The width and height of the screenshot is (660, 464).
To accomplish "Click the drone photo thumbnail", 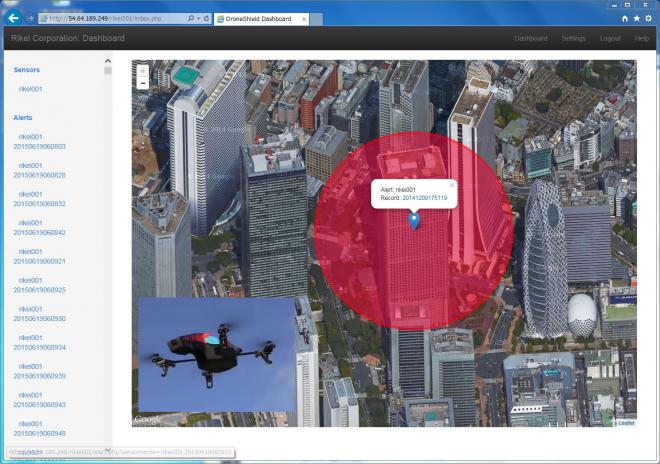I will point(217,355).
